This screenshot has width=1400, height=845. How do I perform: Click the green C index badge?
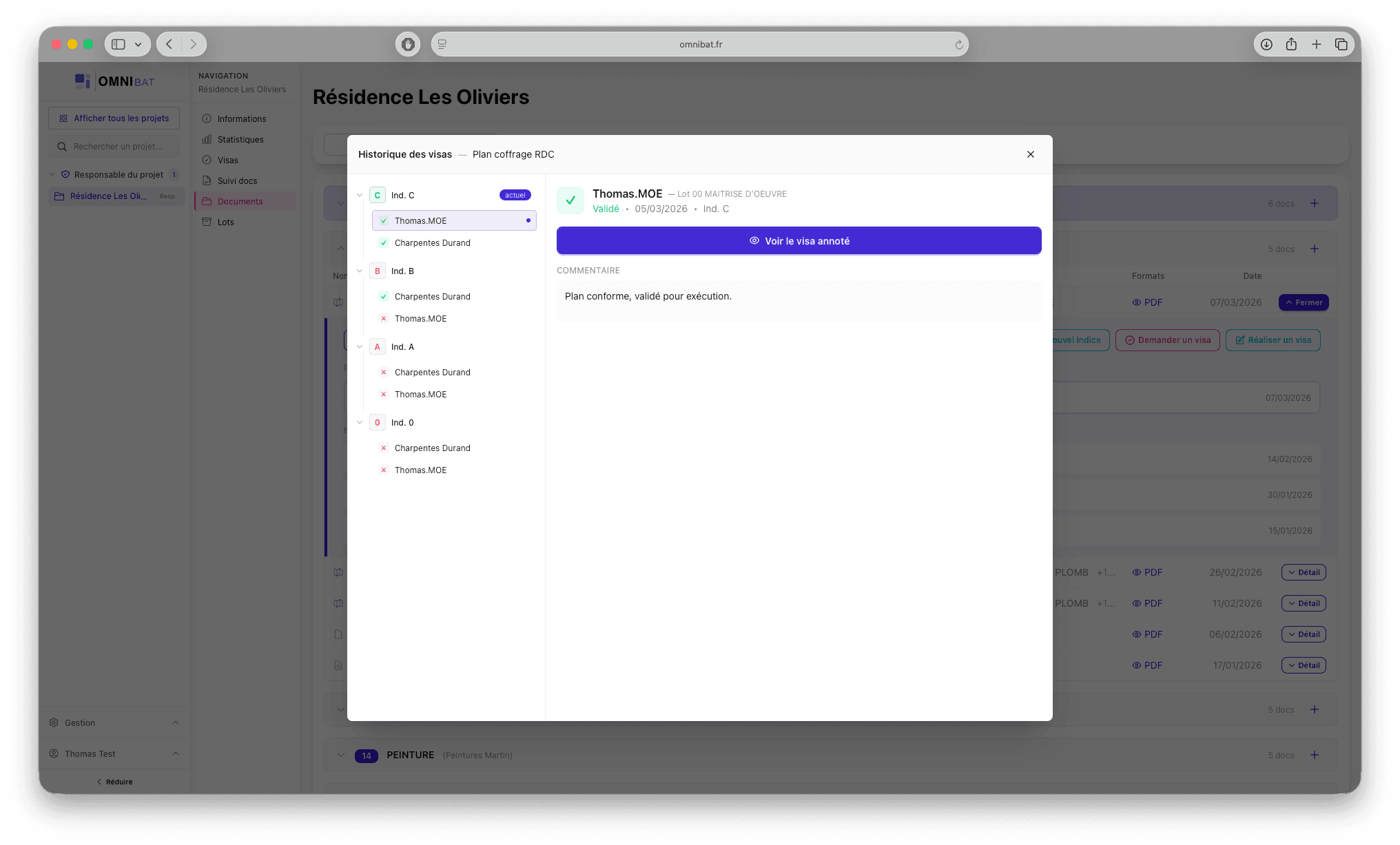click(x=377, y=196)
